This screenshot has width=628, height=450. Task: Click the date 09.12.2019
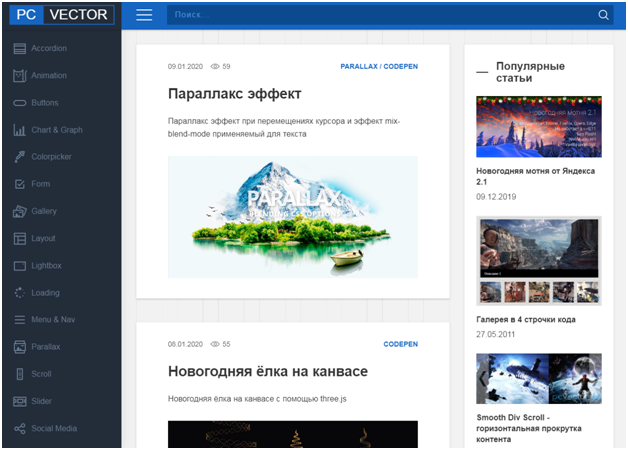496,197
